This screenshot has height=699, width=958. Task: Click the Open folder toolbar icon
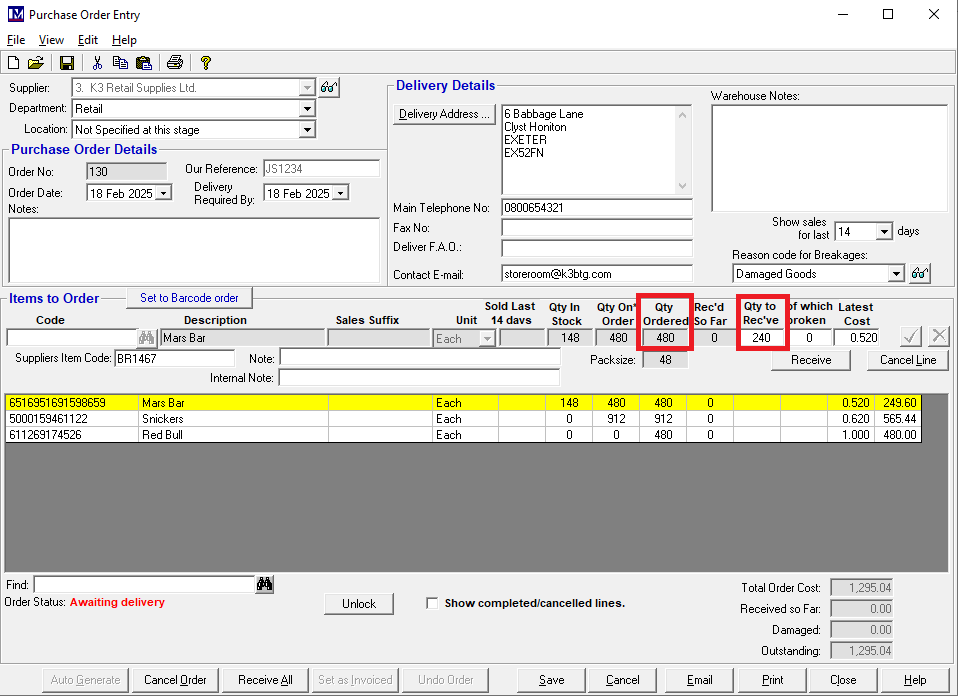point(35,63)
